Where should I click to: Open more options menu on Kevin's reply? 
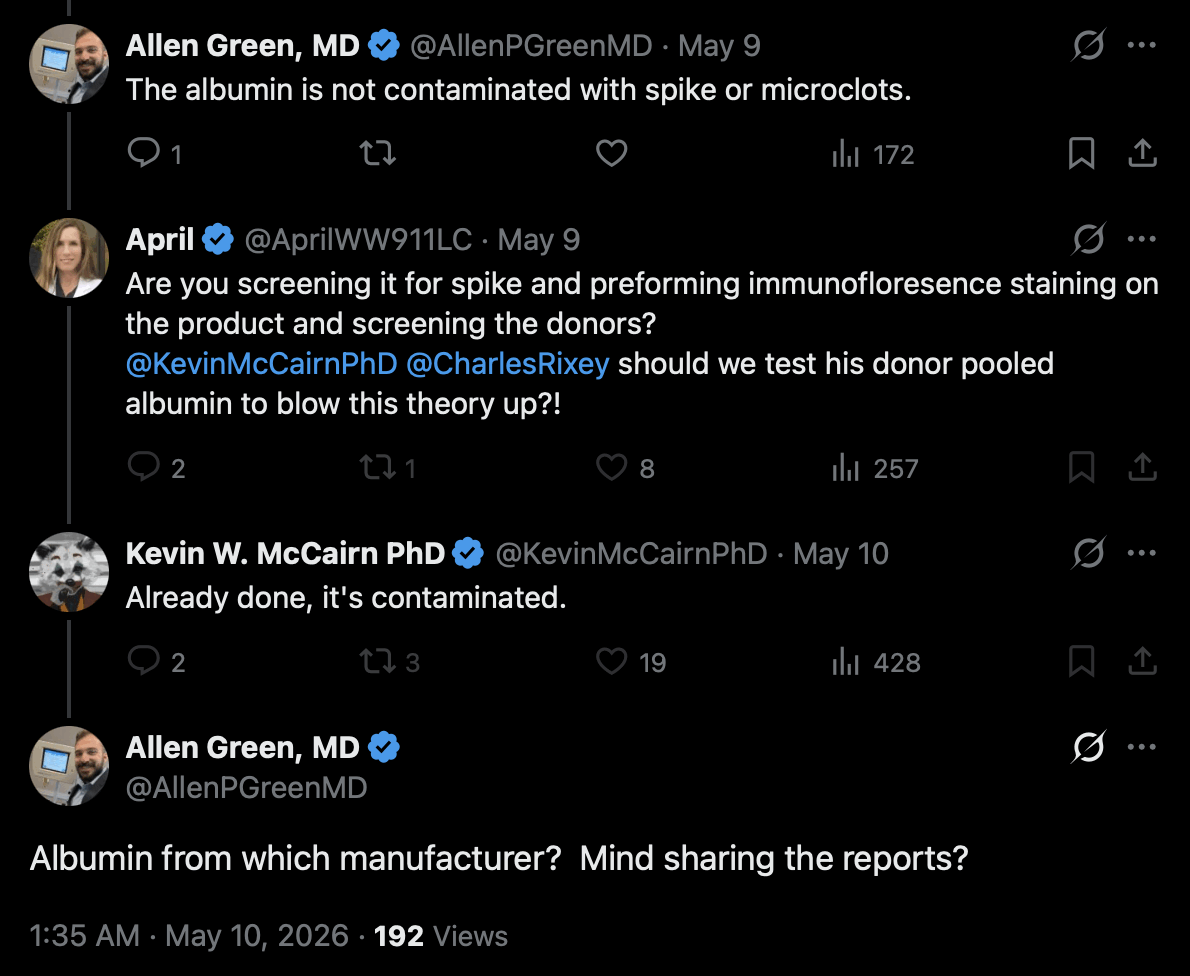1142,553
